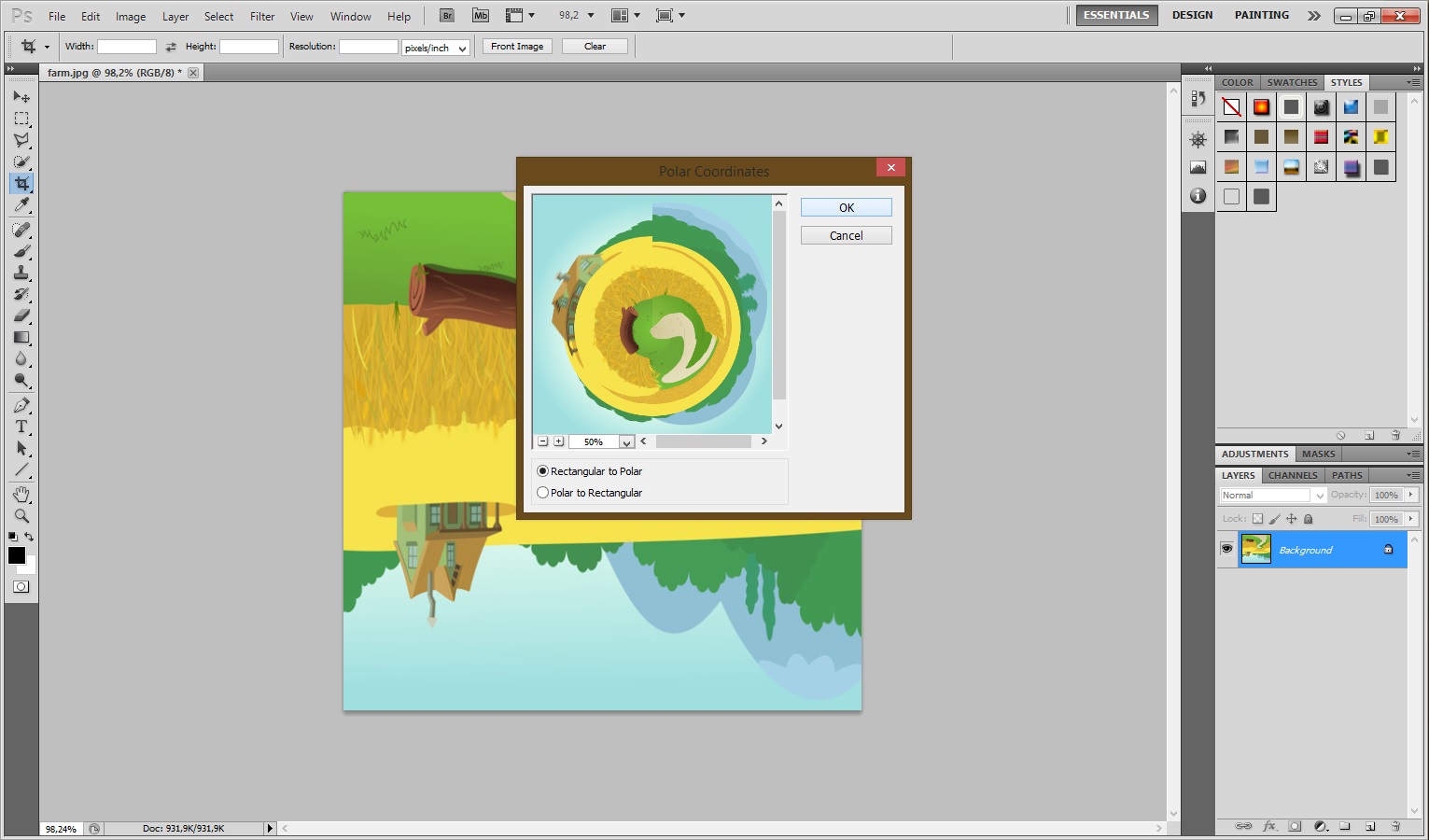Select the Pen tool
The height and width of the screenshot is (840, 1429).
click(21, 405)
